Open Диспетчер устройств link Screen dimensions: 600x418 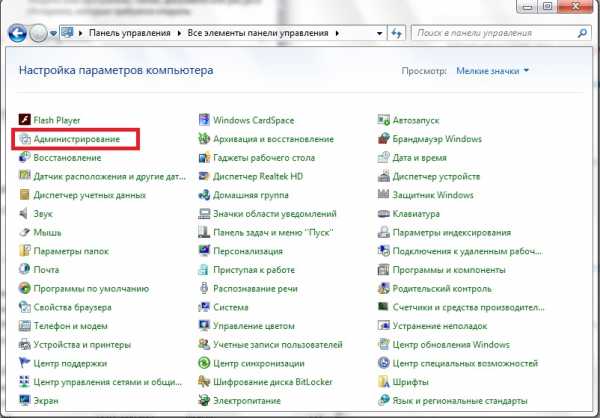[436, 176]
